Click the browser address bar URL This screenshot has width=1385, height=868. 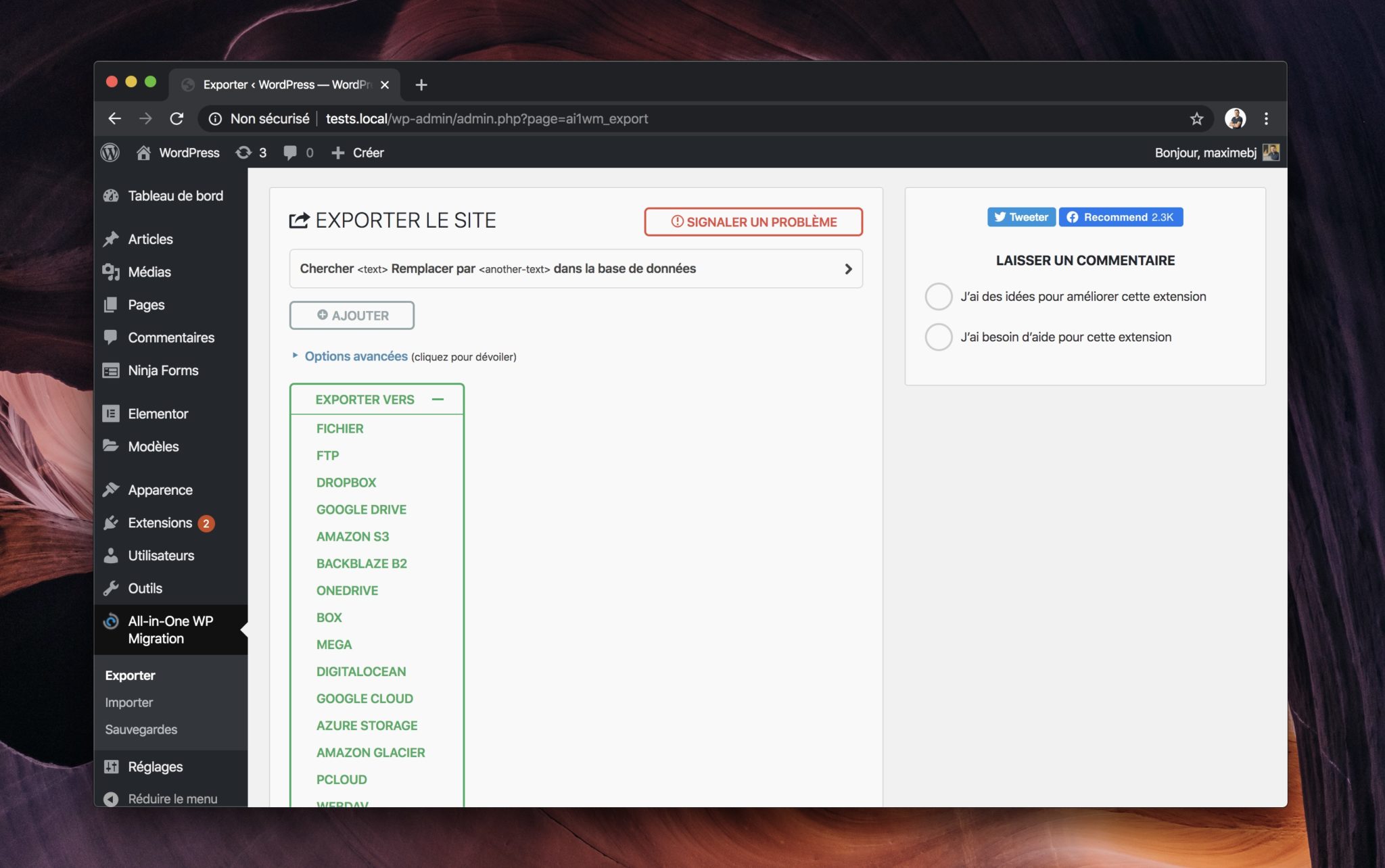point(487,119)
